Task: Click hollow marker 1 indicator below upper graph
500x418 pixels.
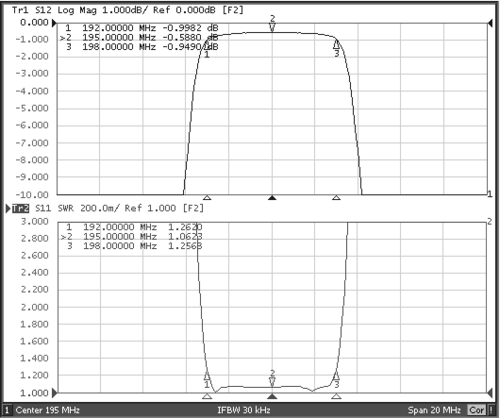Action: click(207, 198)
